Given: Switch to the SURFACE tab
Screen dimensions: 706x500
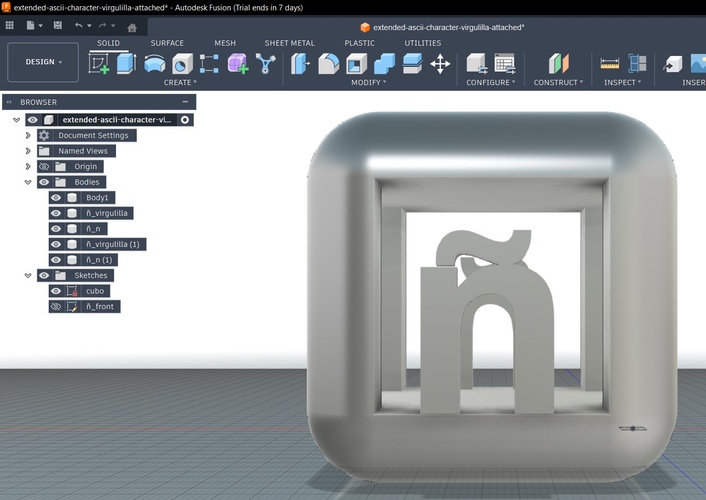Looking at the screenshot, I should 167,43.
